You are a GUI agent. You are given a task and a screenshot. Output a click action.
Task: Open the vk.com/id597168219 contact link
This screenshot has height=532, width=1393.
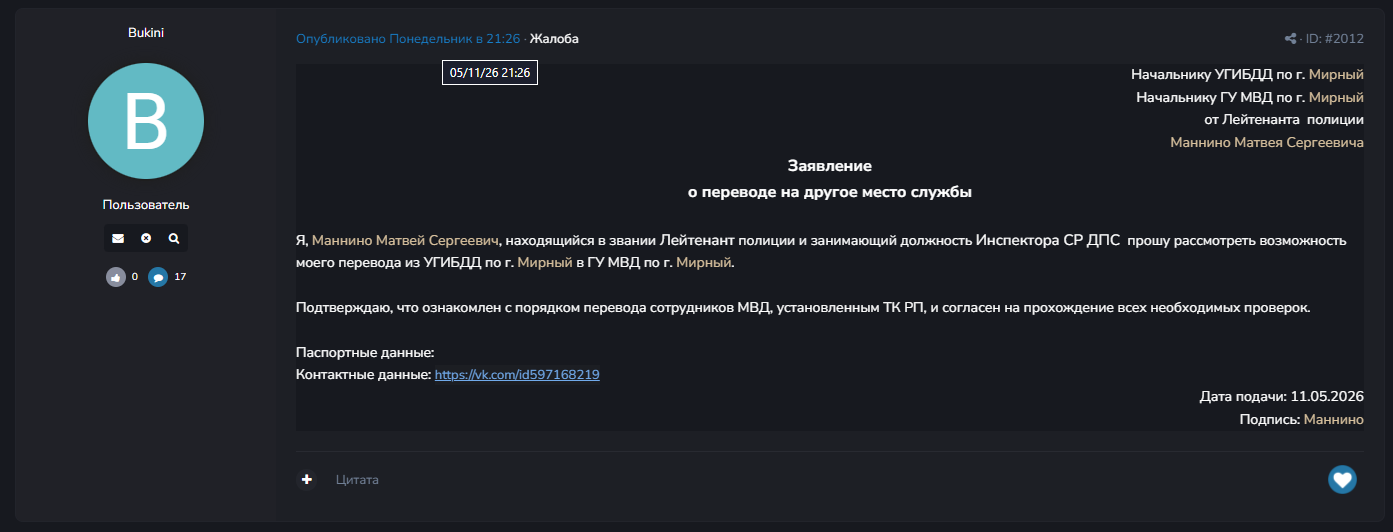517,374
